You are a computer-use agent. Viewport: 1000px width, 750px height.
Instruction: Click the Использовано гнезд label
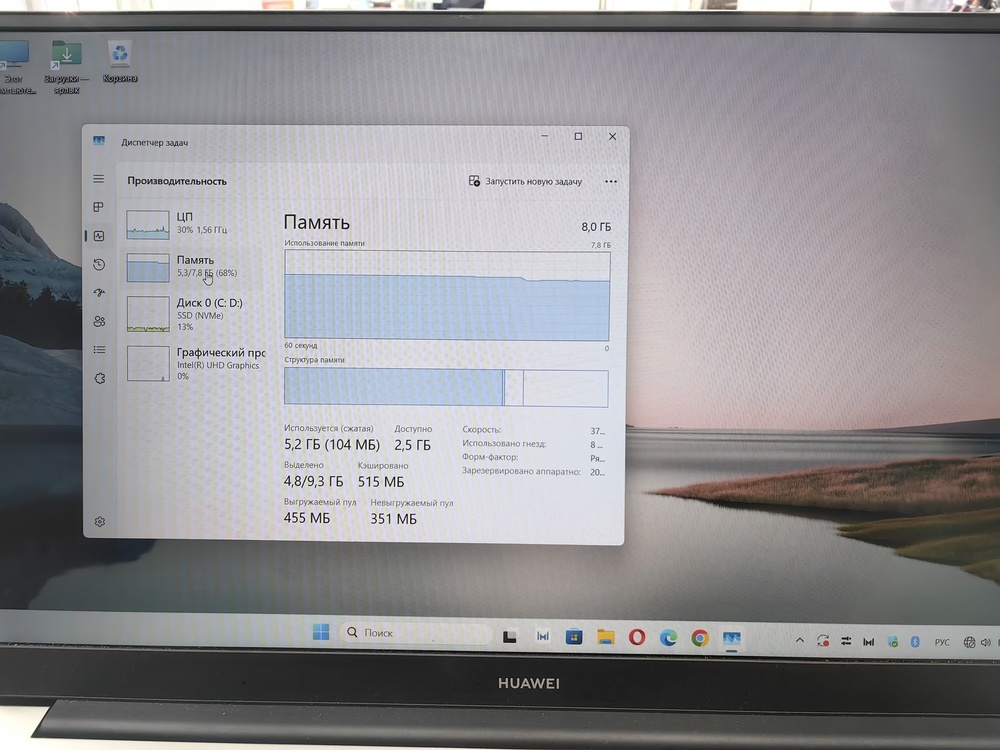[504, 443]
